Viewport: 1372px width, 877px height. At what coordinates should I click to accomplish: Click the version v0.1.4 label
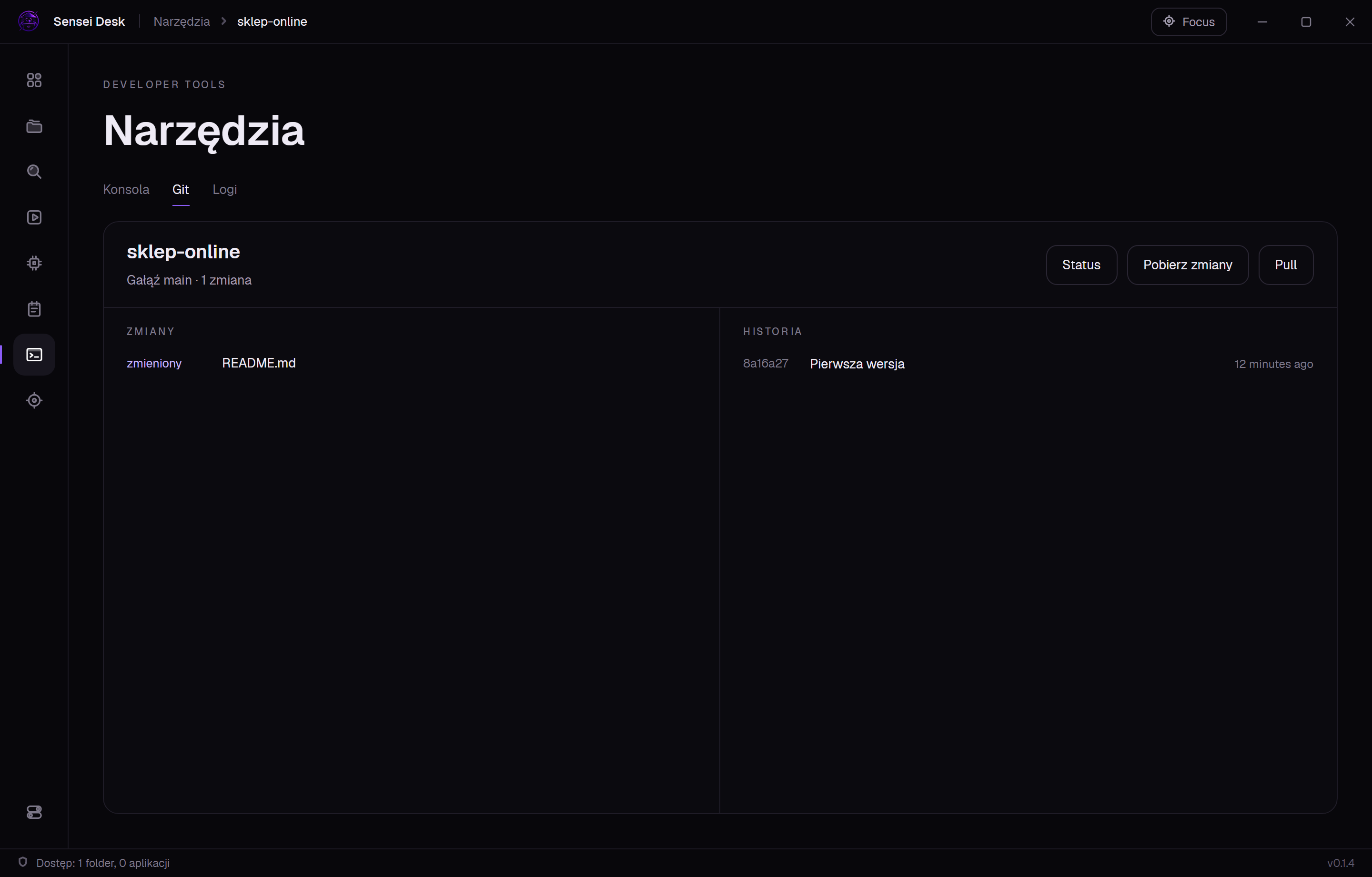tap(1341, 863)
